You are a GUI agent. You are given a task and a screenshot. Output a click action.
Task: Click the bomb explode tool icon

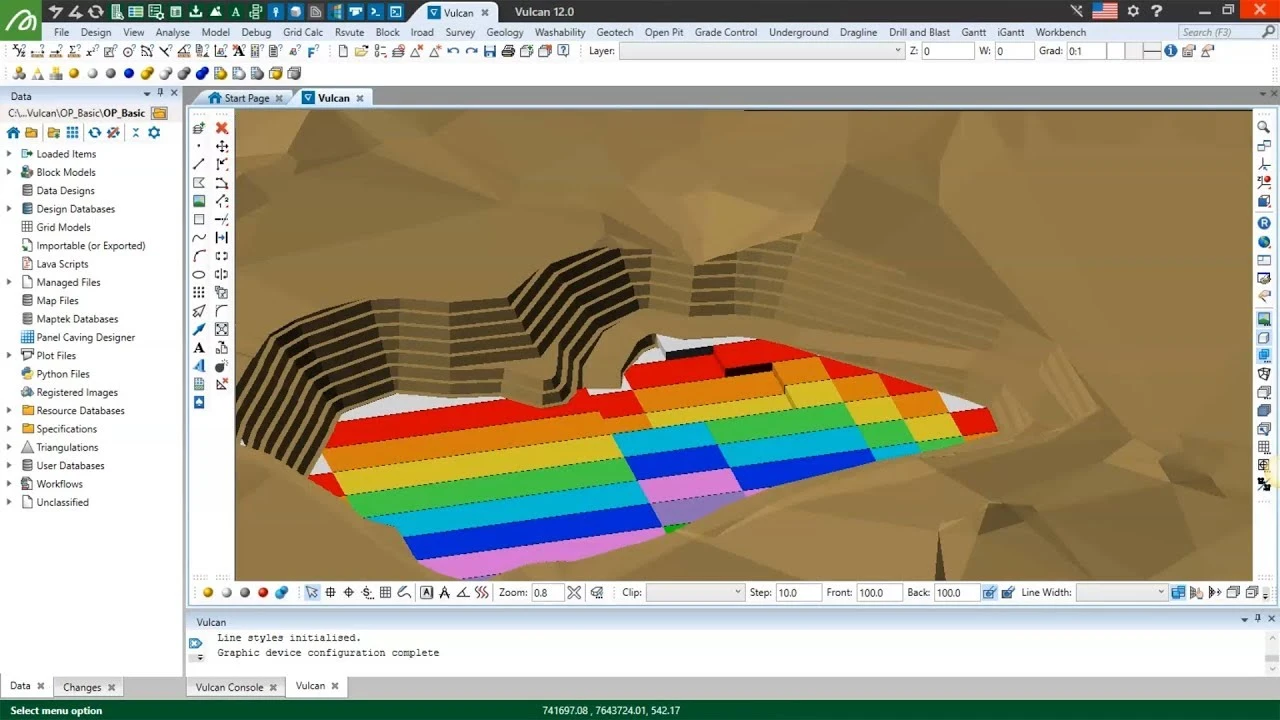point(222,366)
